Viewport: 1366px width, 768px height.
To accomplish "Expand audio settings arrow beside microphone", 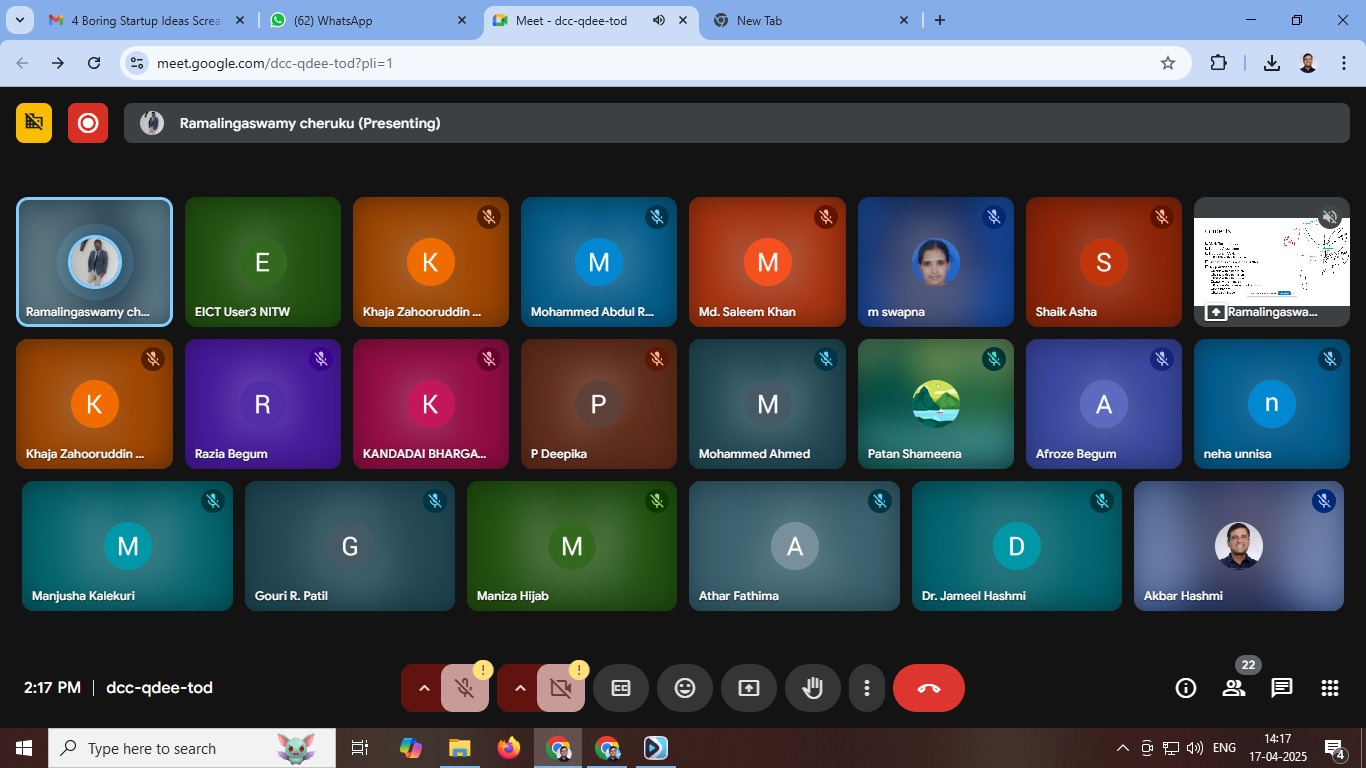I will (424, 688).
